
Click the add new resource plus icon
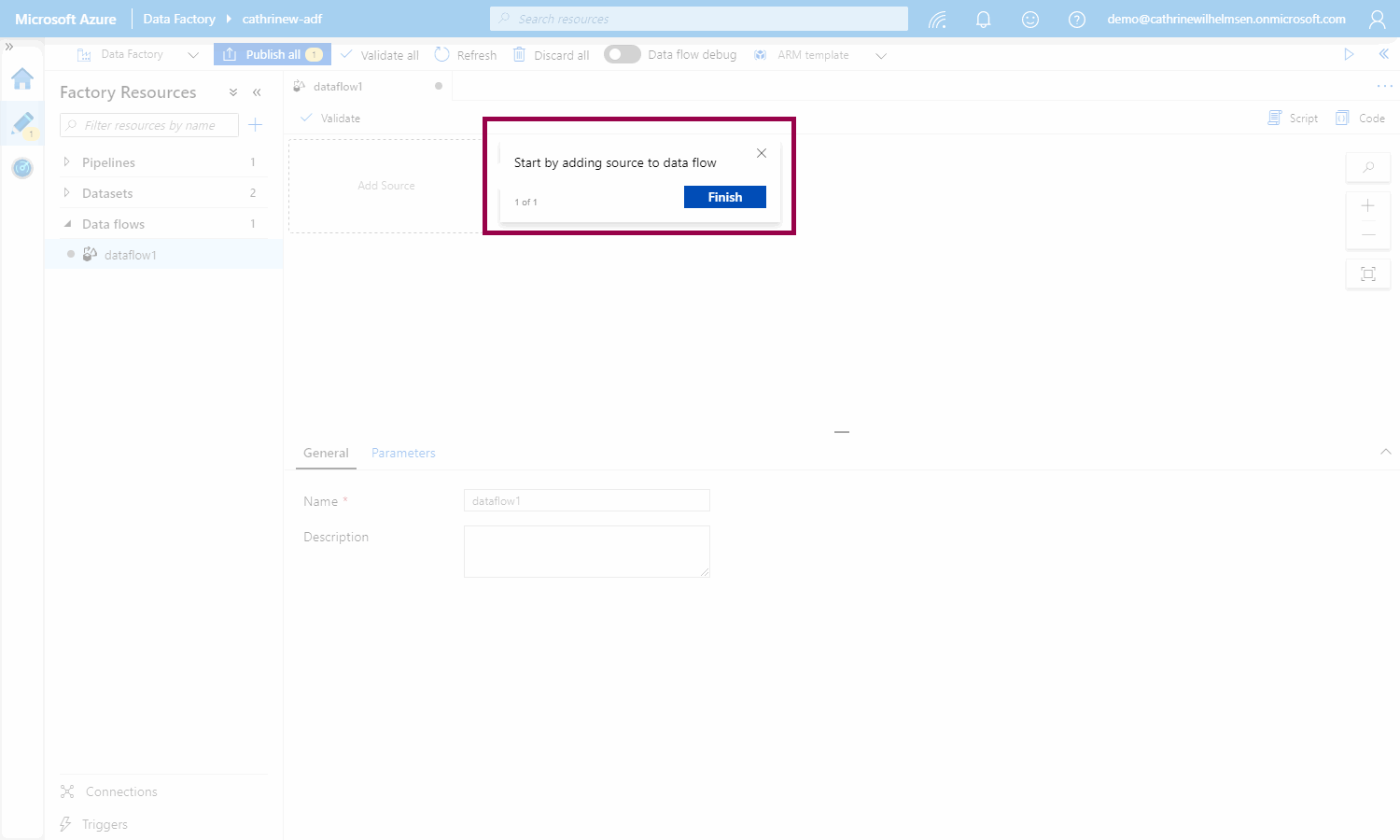pos(255,125)
